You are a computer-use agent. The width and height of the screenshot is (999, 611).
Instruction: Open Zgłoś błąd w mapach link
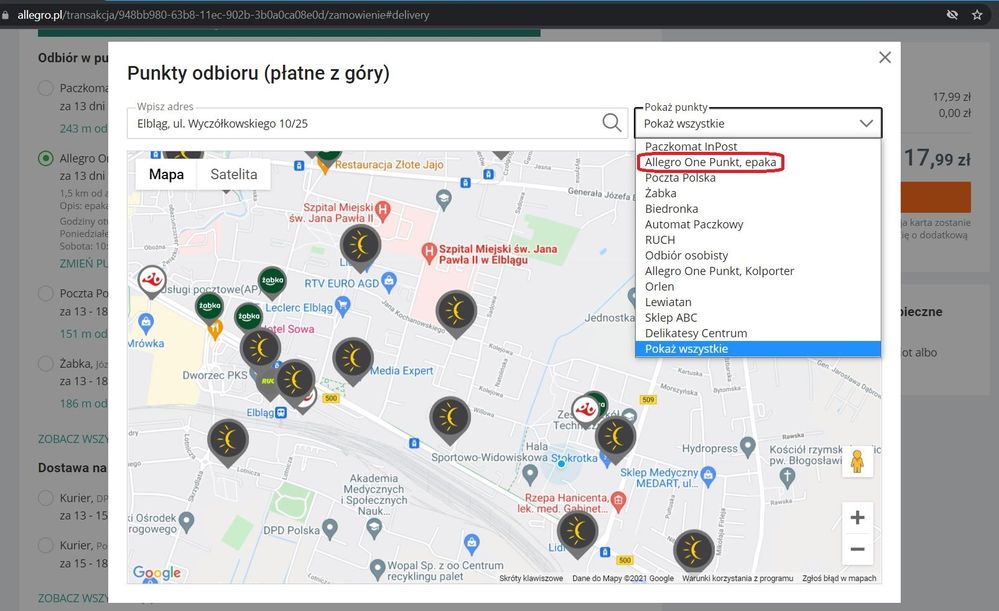[839, 579]
